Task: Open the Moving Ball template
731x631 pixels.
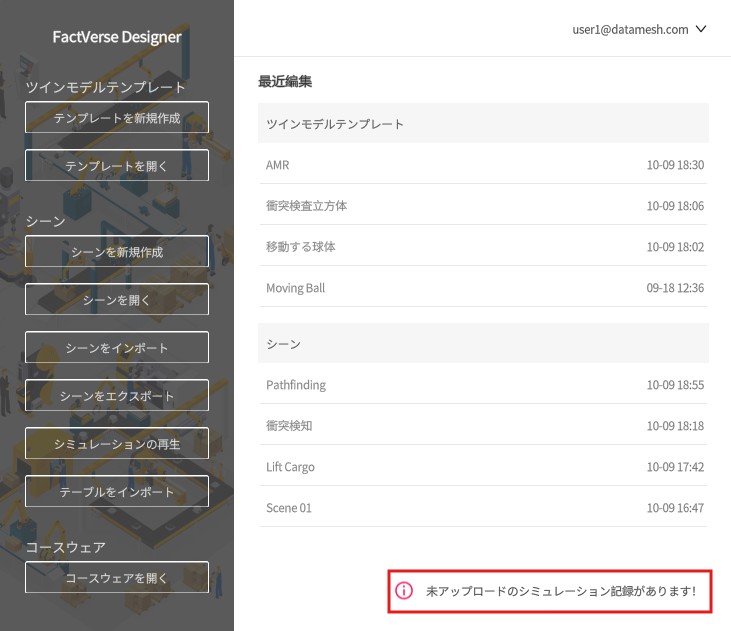Action: click(x=483, y=287)
